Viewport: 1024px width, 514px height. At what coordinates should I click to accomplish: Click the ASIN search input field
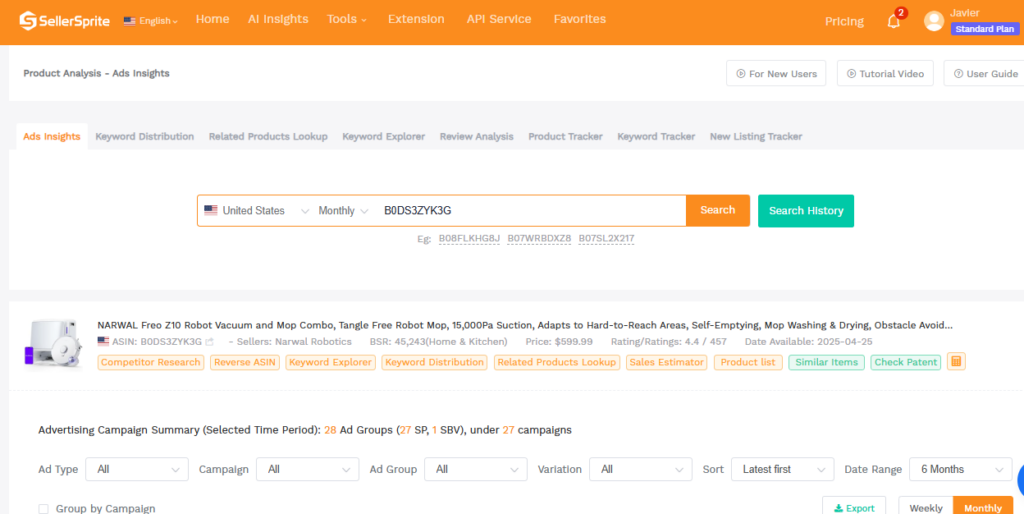tap(530, 210)
